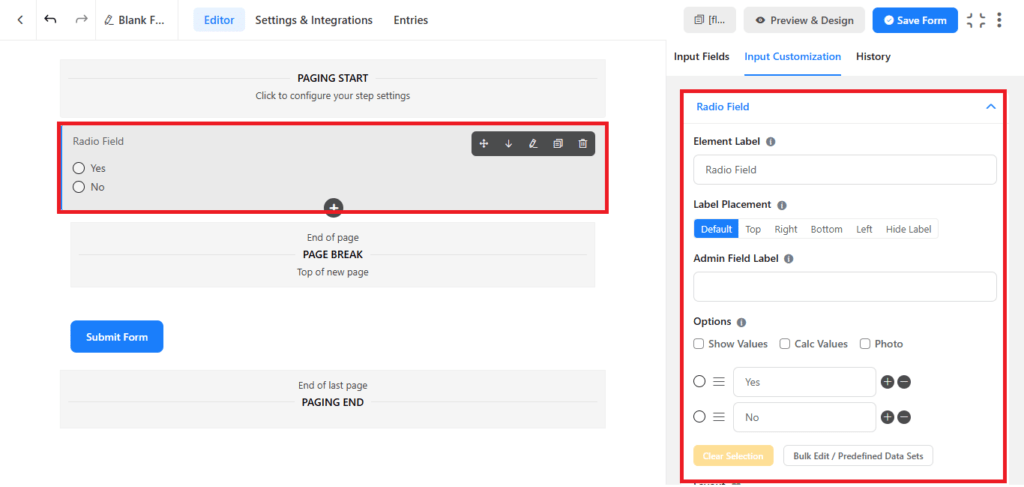Click the Clear Selection button
This screenshot has height=487, width=1024.
click(x=733, y=456)
